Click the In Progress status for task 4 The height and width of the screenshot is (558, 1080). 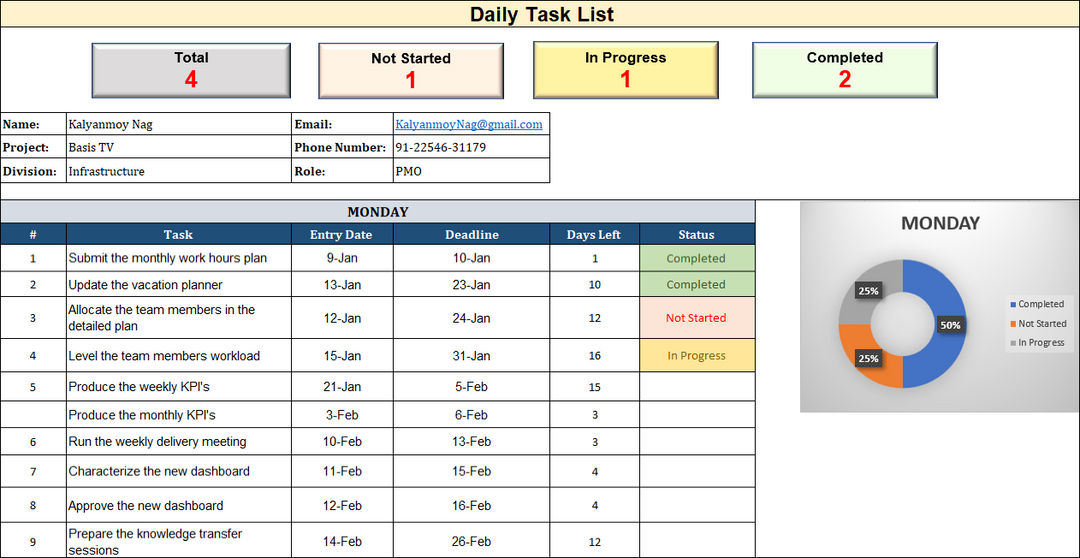[696, 356]
